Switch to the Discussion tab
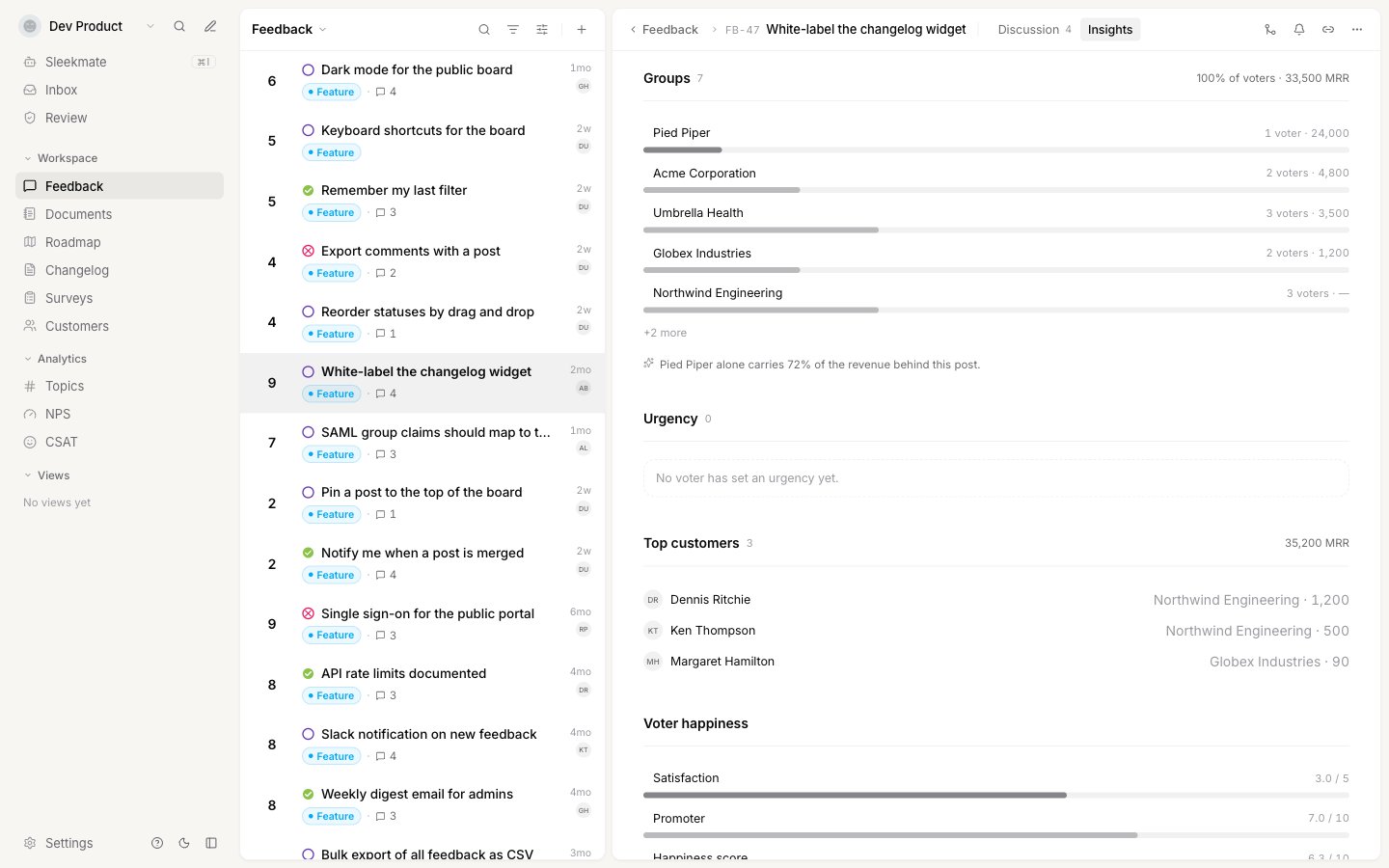This screenshot has height=868, width=1389. pos(1034,30)
